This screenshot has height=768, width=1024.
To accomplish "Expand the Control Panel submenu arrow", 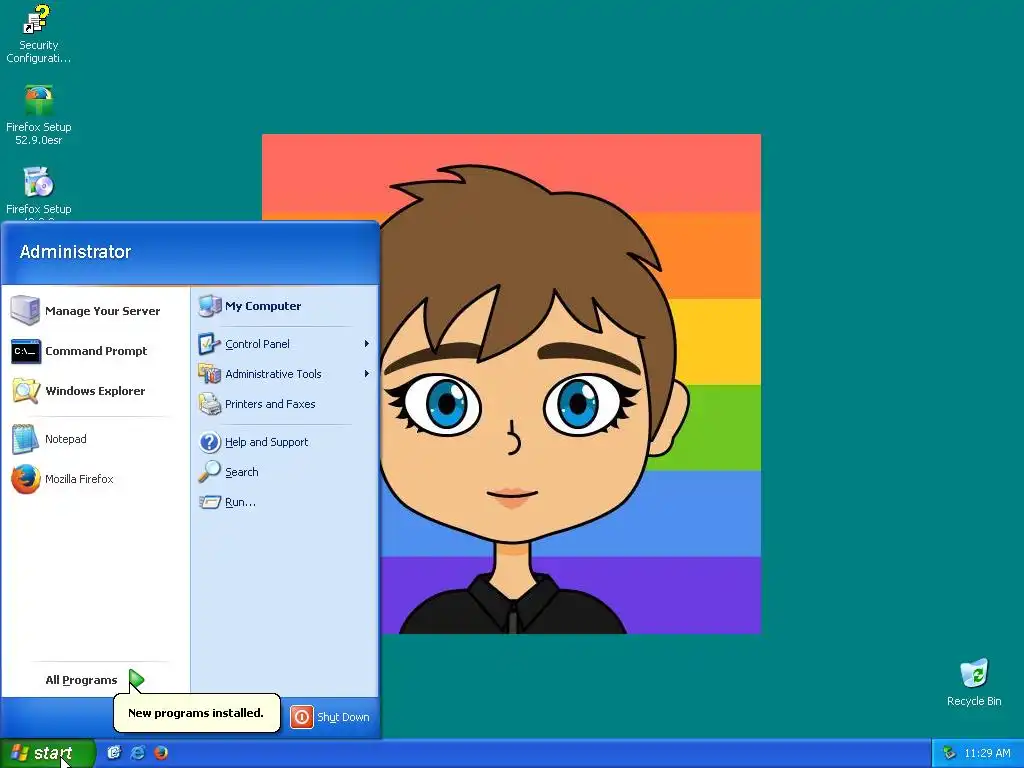I will (x=367, y=344).
